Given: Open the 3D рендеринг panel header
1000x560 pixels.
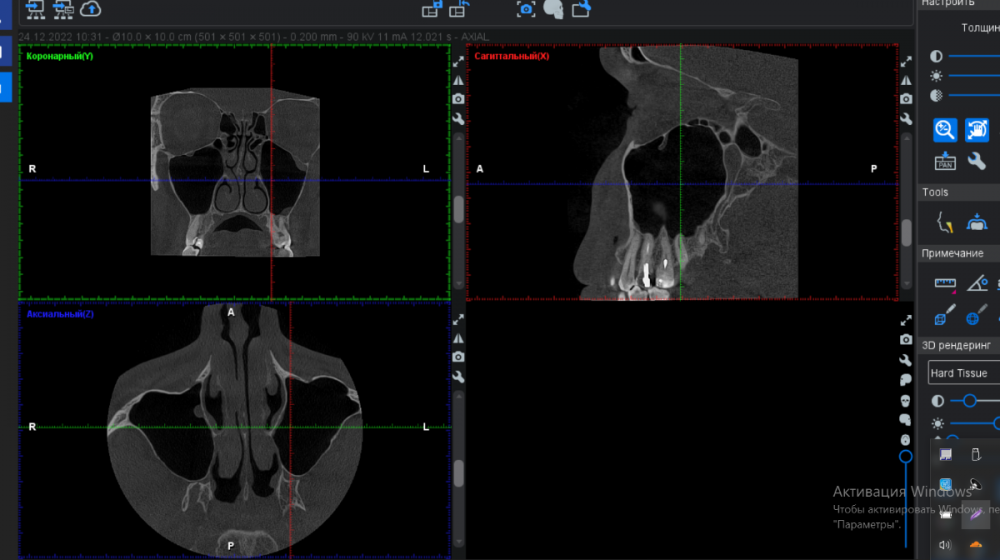Looking at the screenshot, I should click(x=958, y=345).
